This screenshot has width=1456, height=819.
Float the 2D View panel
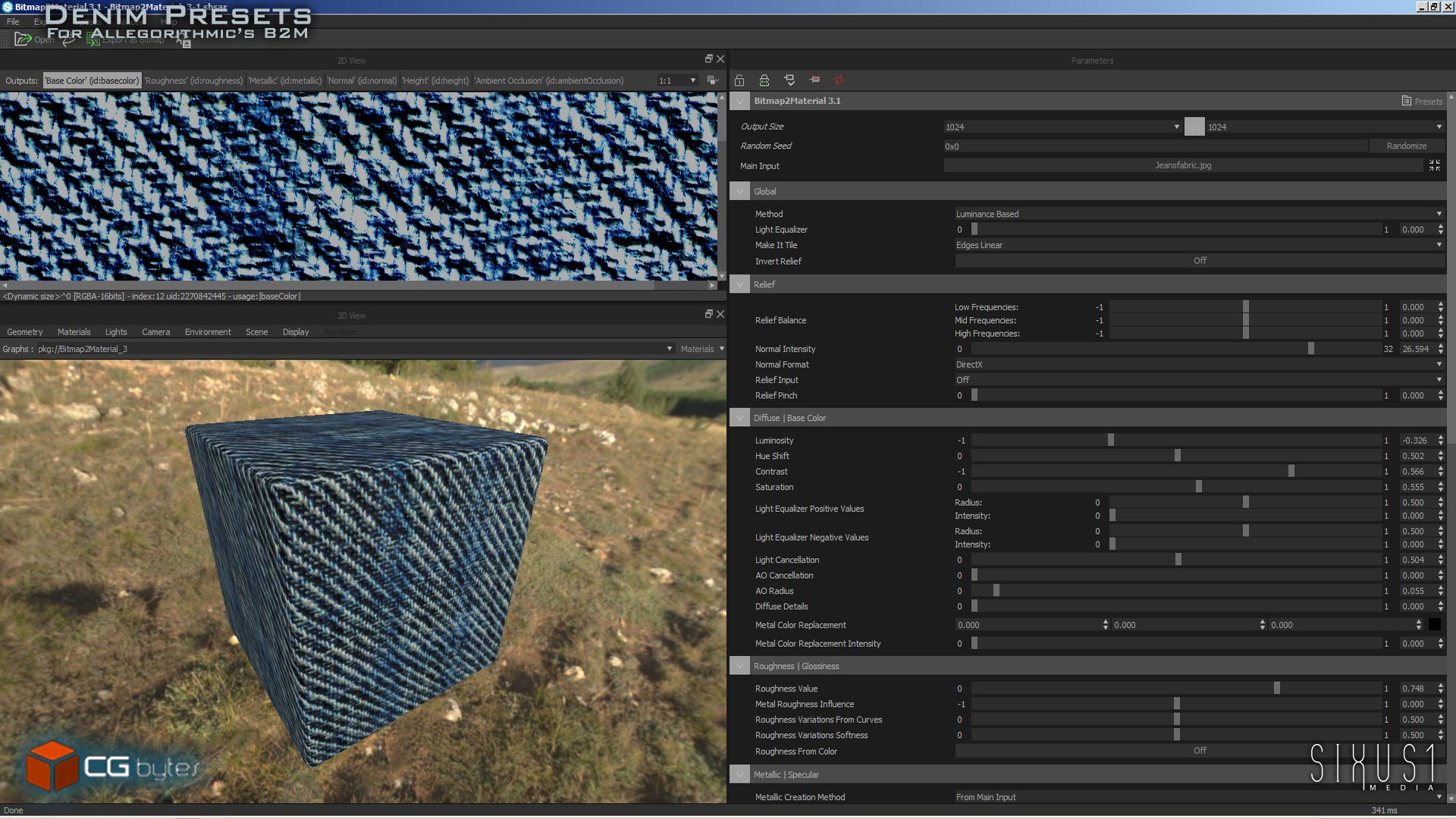(709, 58)
